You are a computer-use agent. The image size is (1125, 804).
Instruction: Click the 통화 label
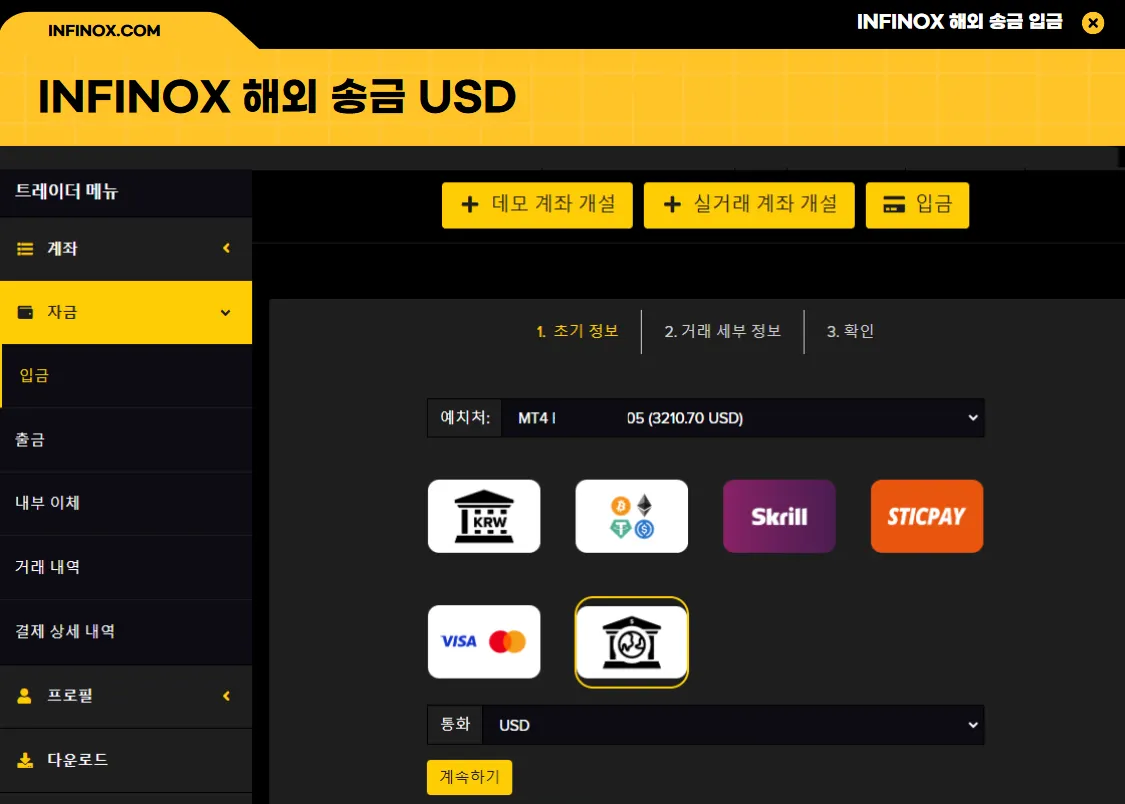tap(455, 724)
